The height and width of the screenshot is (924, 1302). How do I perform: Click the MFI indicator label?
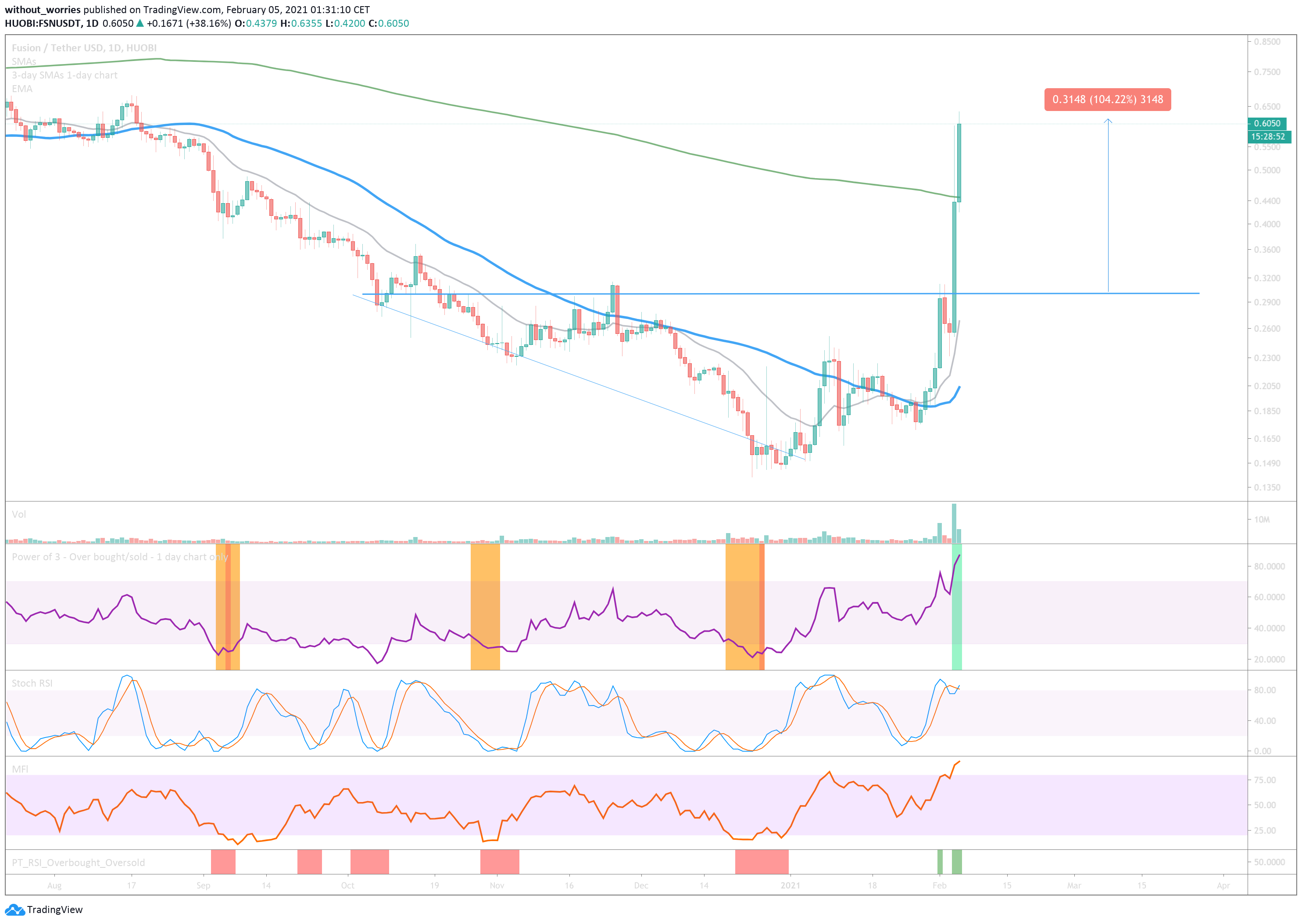point(20,769)
